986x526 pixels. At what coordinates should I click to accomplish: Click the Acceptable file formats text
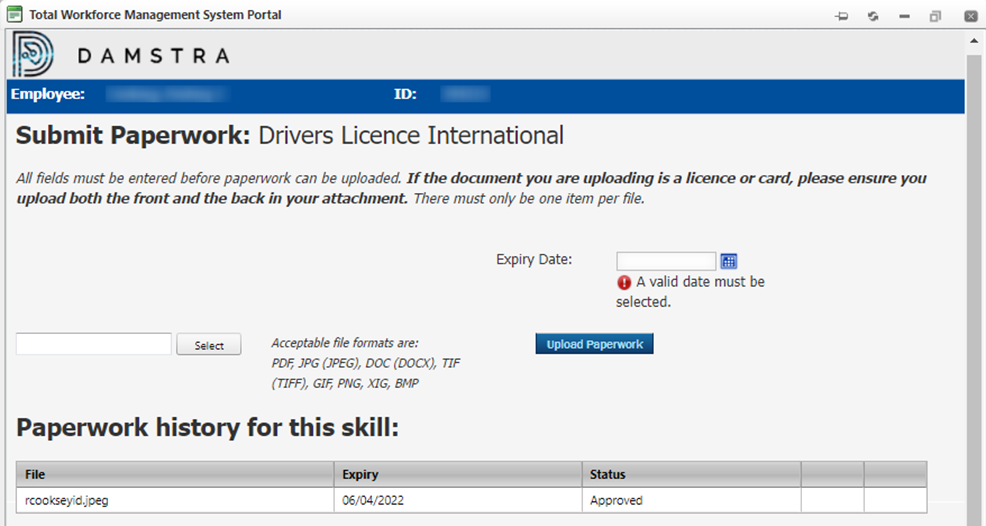[365, 363]
